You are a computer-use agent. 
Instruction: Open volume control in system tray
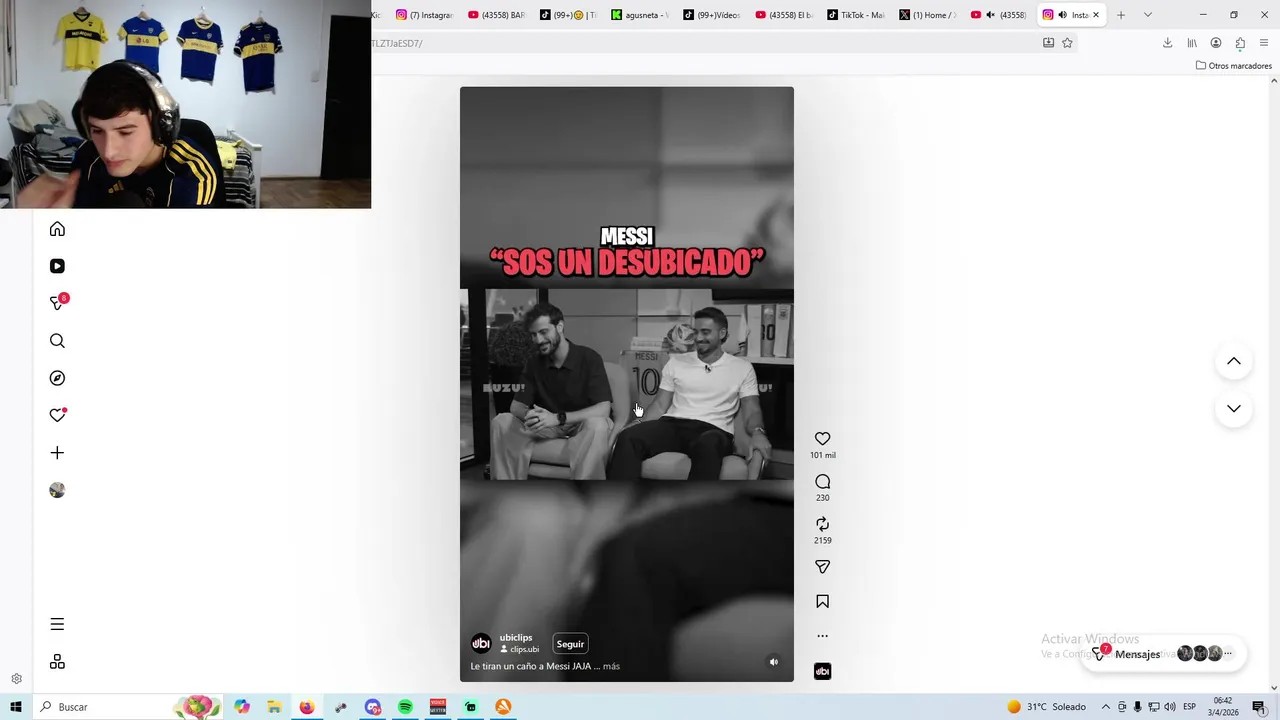tap(1169, 707)
